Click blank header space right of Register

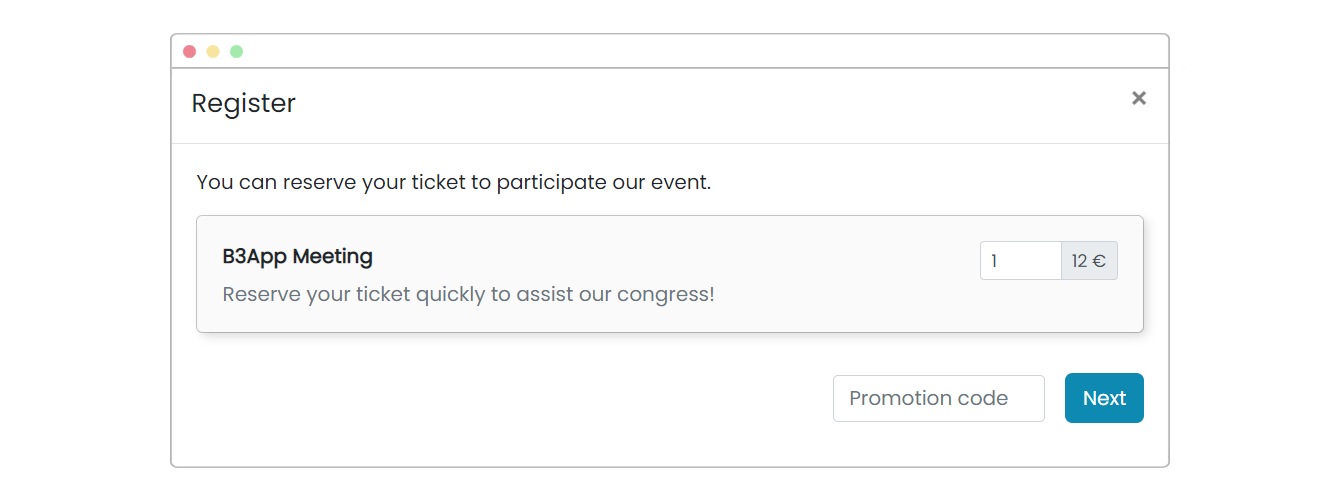coord(700,104)
